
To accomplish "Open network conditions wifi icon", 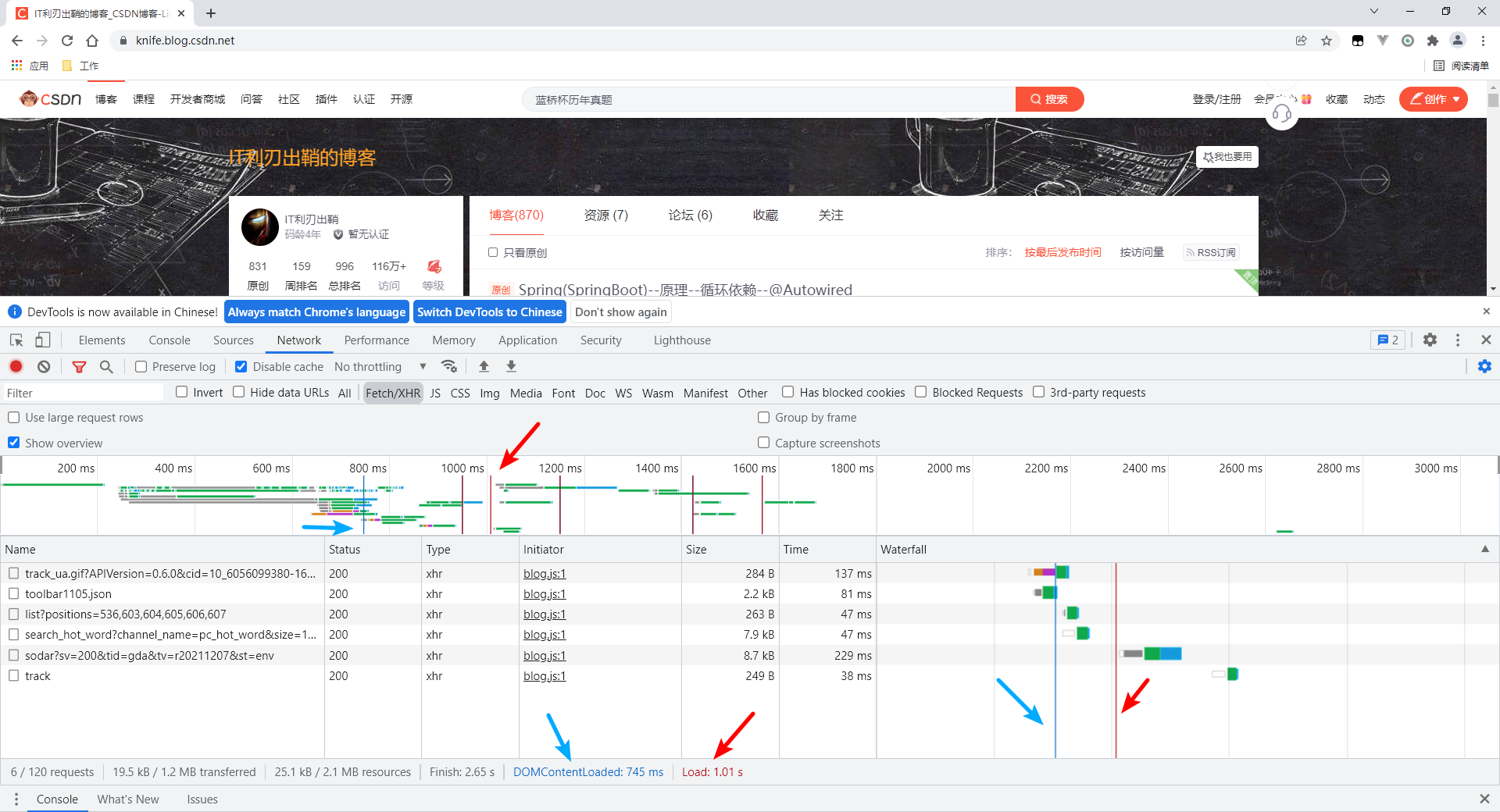I will click(449, 366).
